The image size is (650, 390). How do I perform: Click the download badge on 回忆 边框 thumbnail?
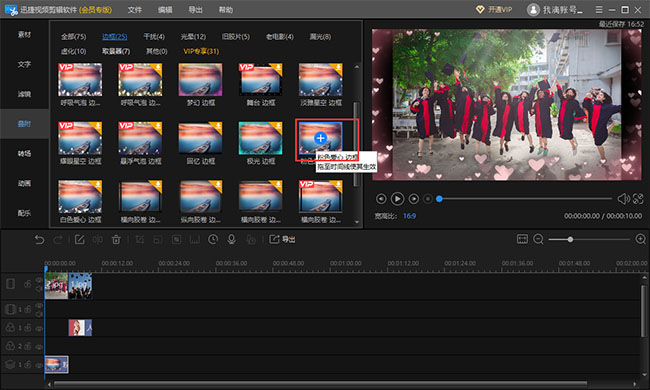tap(217, 127)
